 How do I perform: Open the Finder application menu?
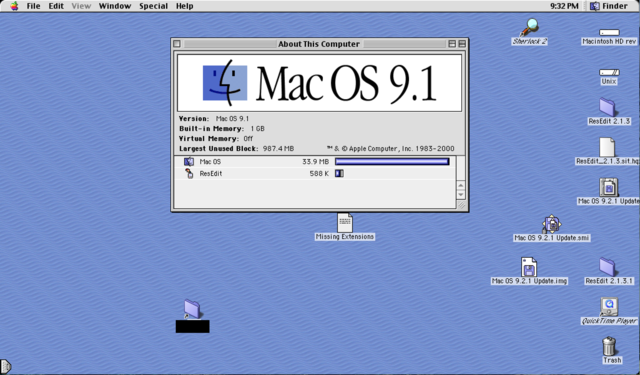pyautogui.click(x=609, y=6)
